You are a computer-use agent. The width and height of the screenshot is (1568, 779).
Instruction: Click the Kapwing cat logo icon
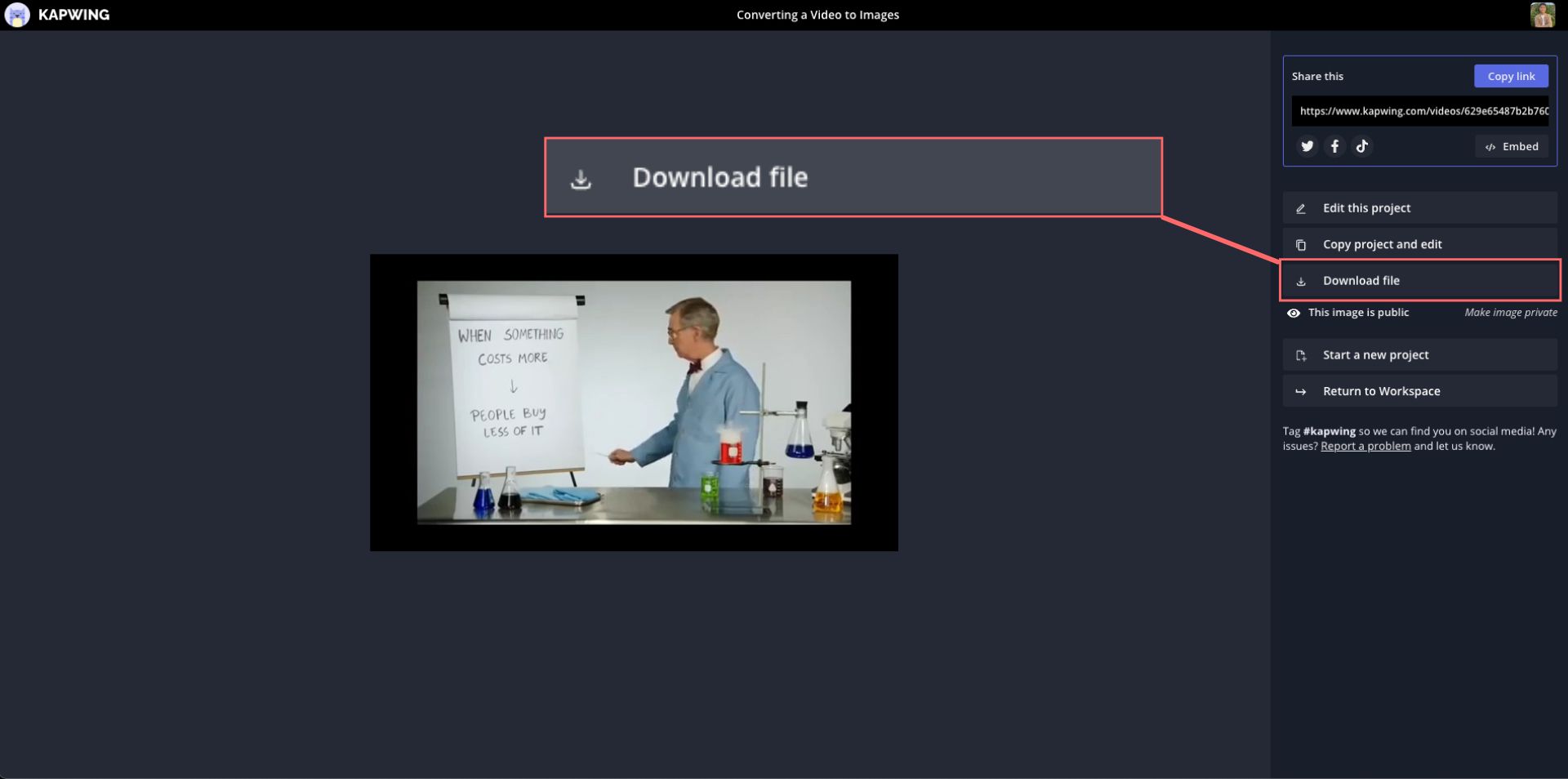[x=17, y=15]
